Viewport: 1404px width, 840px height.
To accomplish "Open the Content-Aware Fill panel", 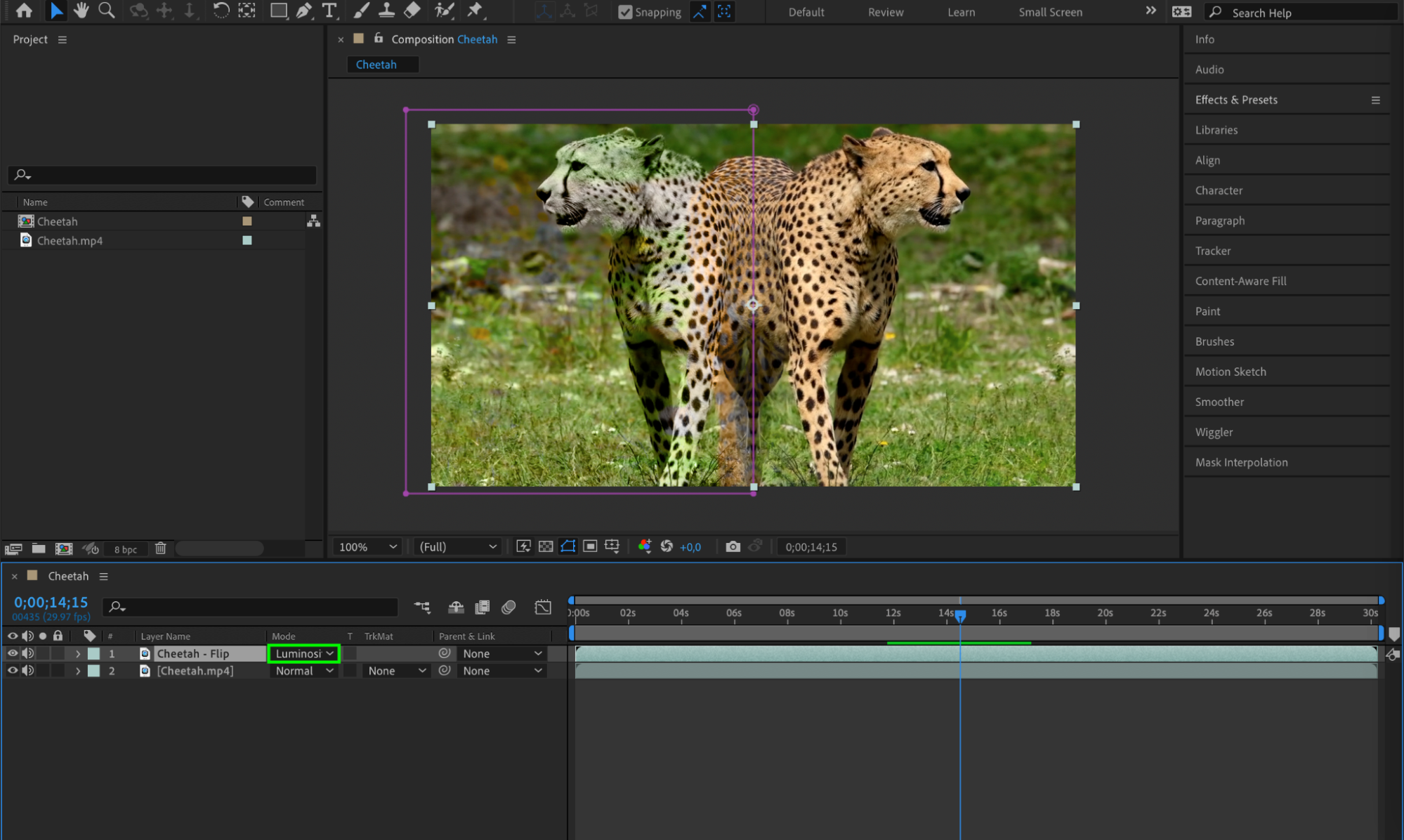I will 1240,281.
